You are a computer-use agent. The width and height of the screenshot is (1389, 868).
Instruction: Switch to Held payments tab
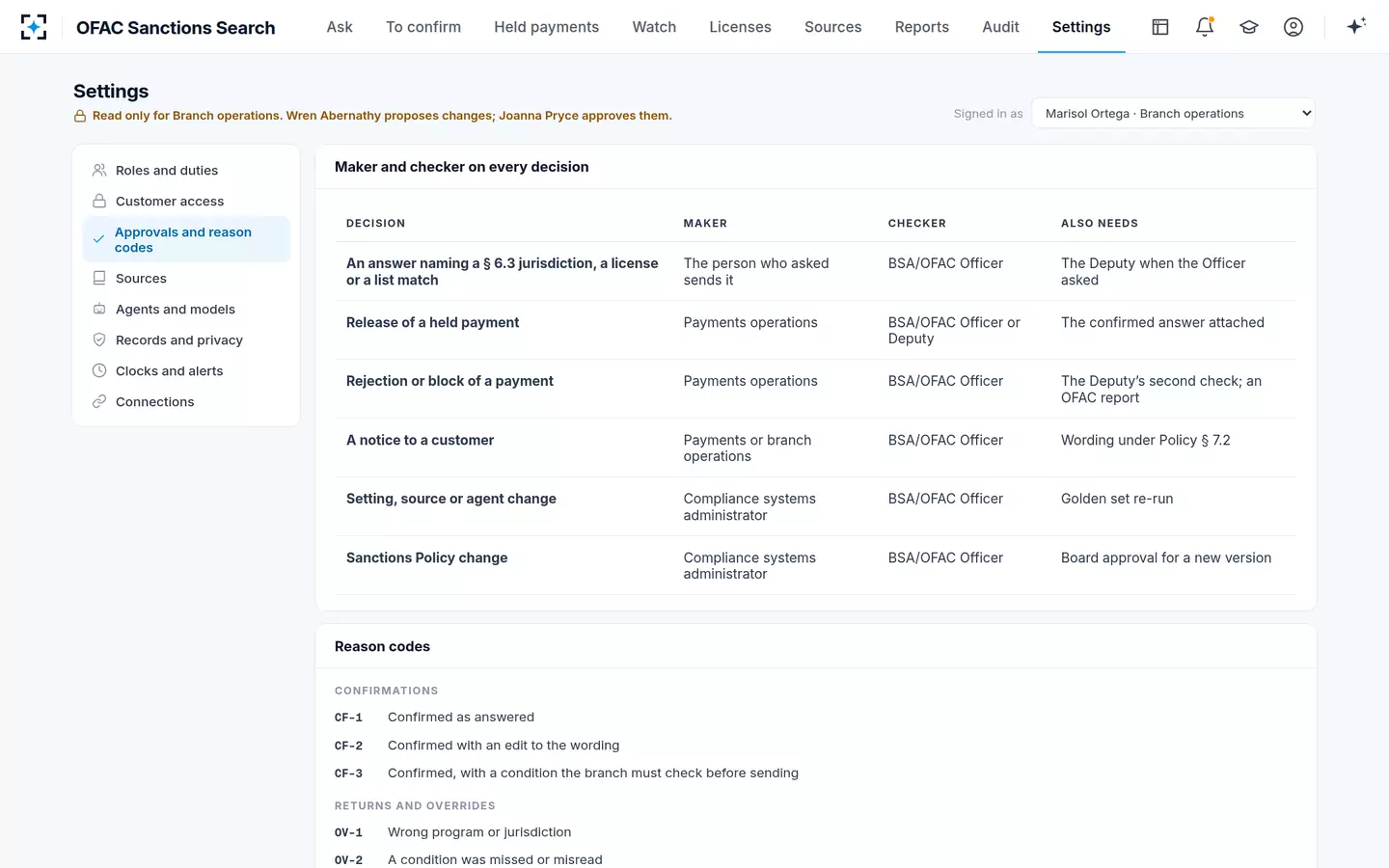[x=547, y=27]
